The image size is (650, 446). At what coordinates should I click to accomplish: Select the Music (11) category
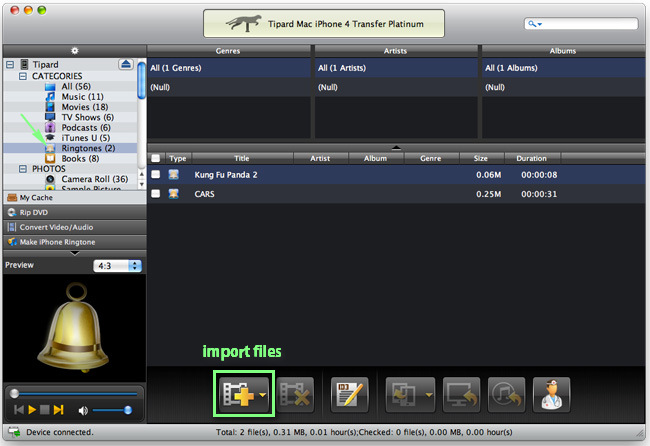[82, 97]
